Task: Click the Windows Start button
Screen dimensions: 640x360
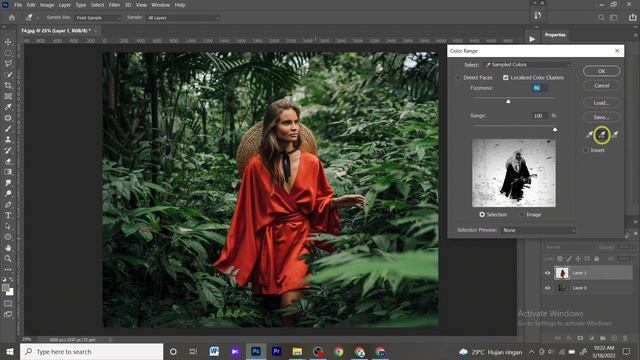Action: [9, 351]
